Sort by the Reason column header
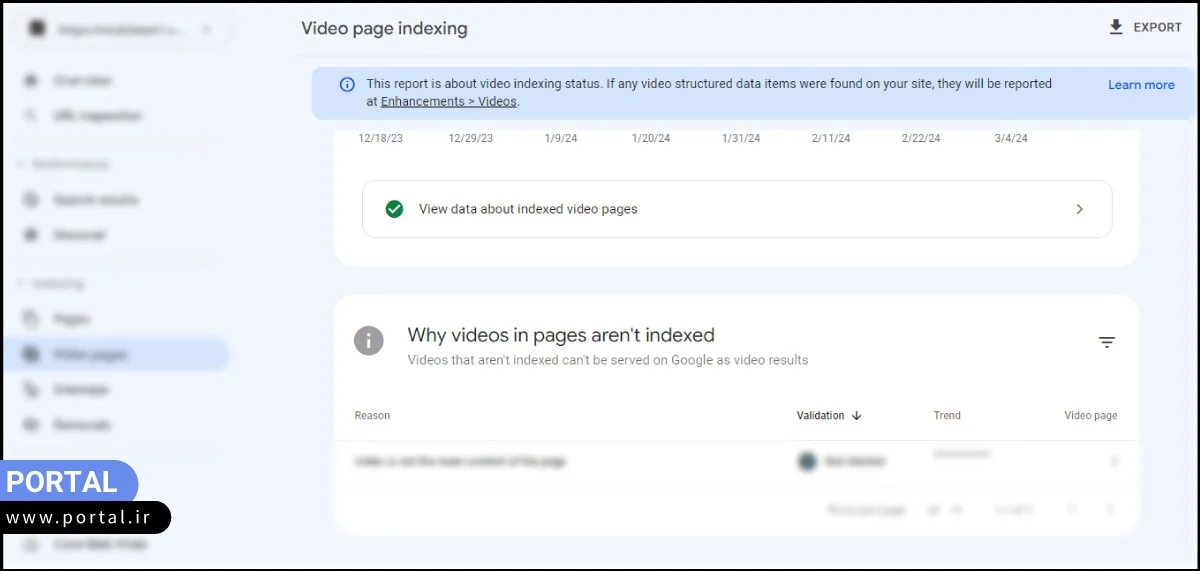This screenshot has height=571, width=1200. pyautogui.click(x=372, y=415)
